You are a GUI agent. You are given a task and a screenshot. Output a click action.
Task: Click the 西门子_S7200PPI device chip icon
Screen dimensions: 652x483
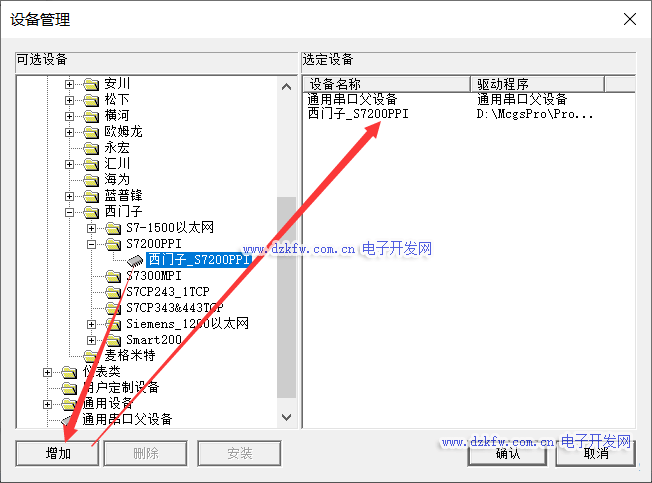[x=136, y=260]
